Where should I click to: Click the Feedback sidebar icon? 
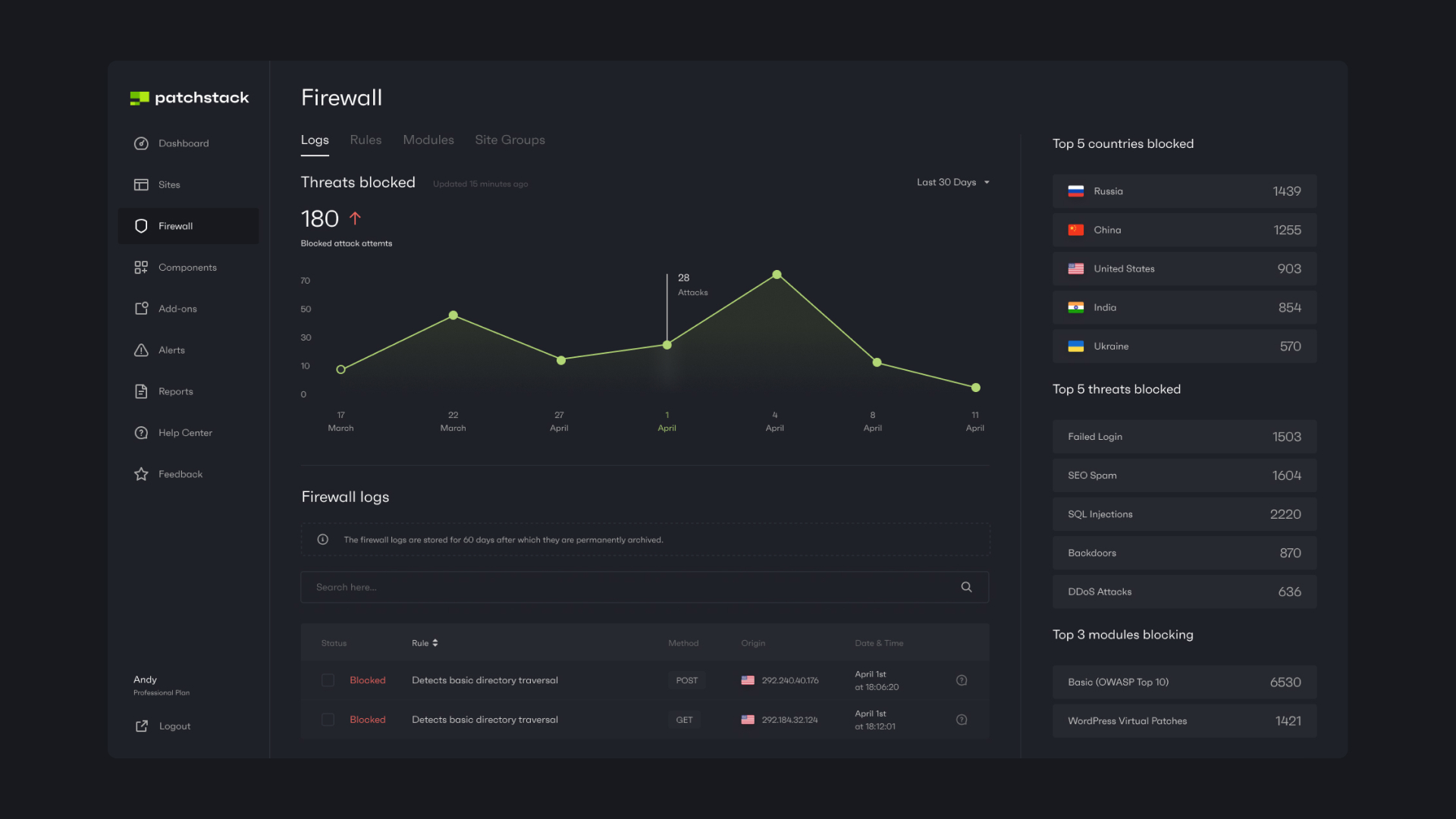click(x=141, y=475)
